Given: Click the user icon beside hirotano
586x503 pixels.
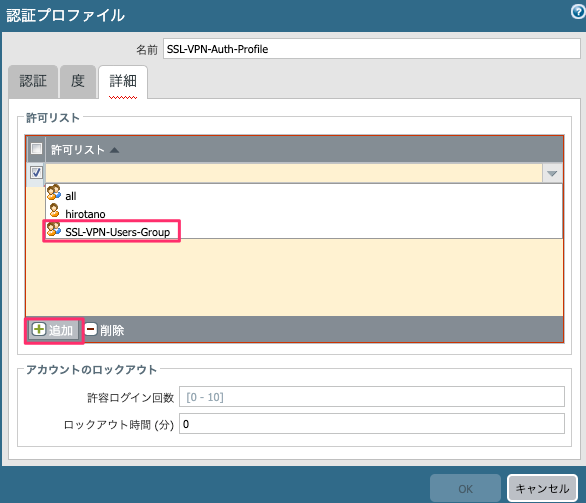Looking at the screenshot, I should pyautogui.click(x=55, y=210).
